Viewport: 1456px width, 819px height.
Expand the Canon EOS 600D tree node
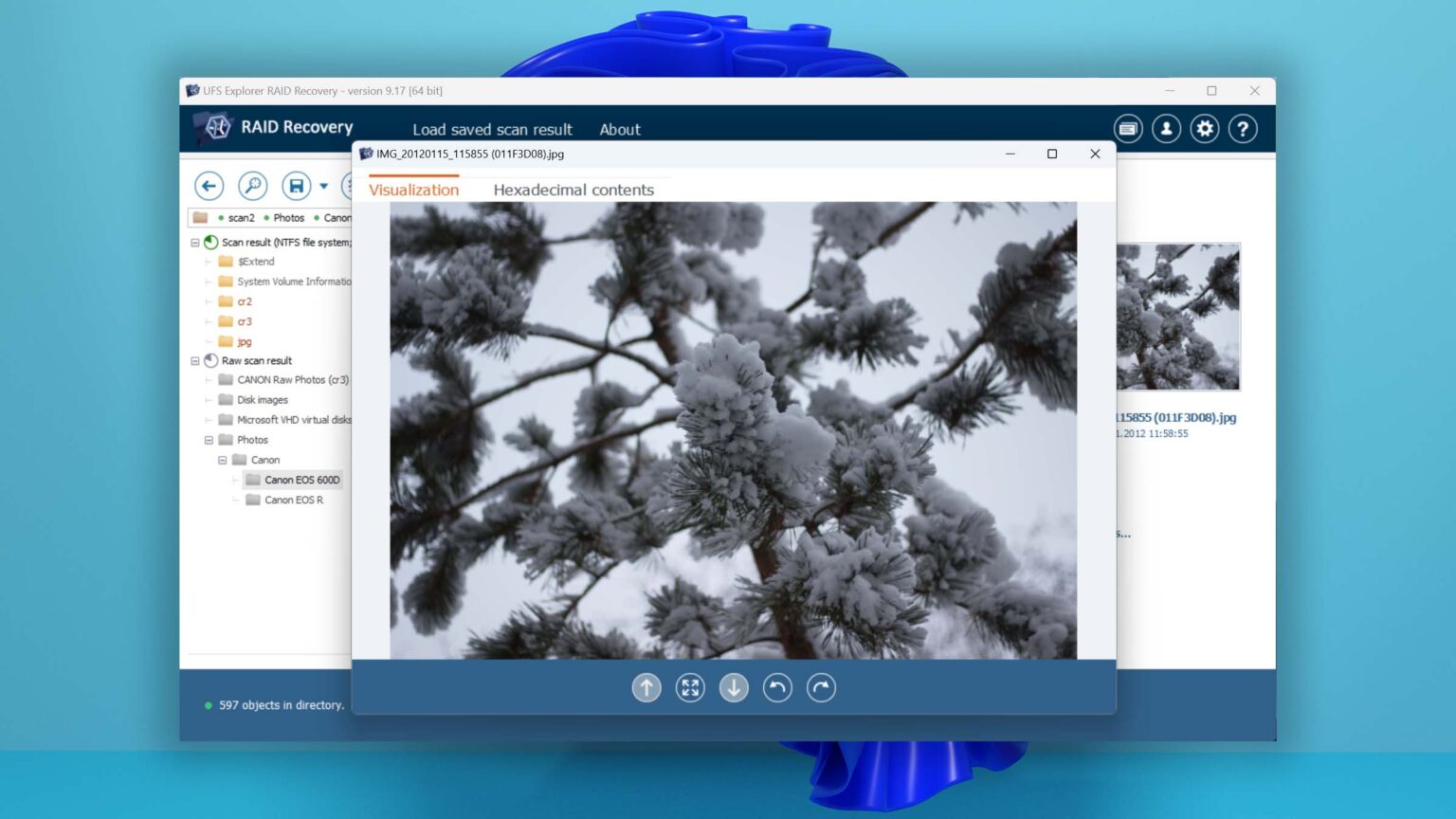[237, 480]
